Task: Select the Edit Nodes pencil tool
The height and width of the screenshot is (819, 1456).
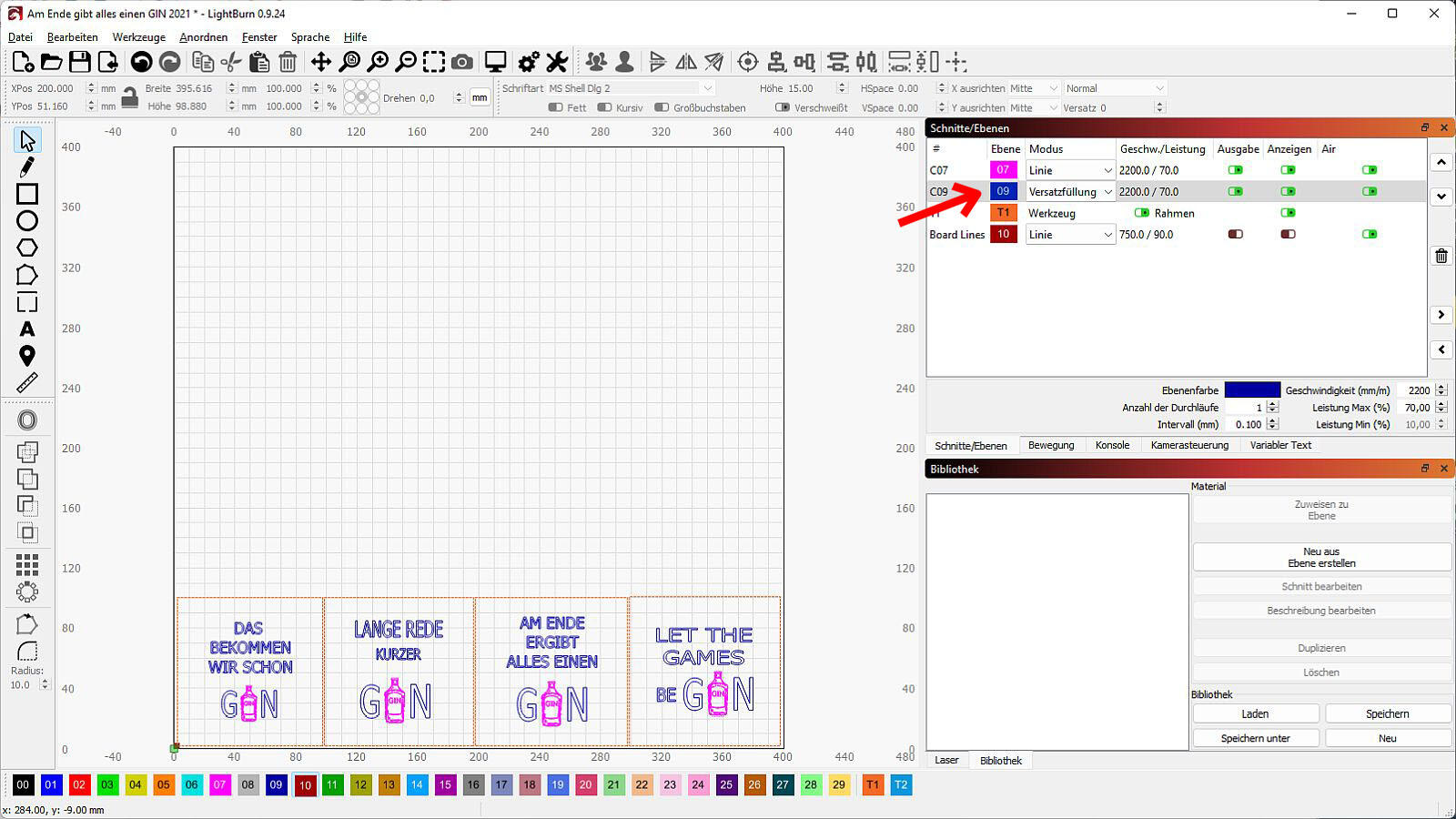Action: [27, 167]
